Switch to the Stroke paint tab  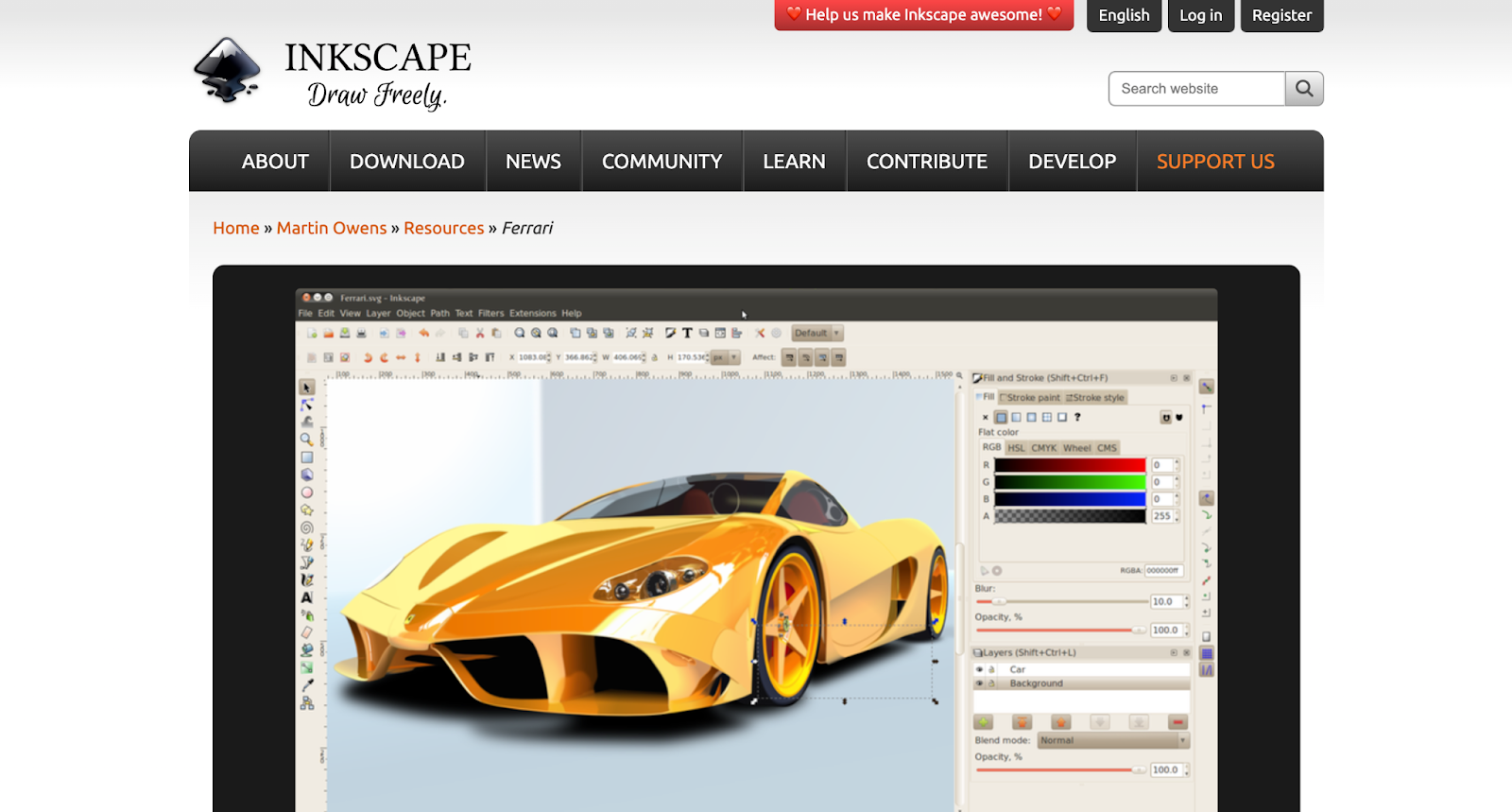[x=1030, y=398]
